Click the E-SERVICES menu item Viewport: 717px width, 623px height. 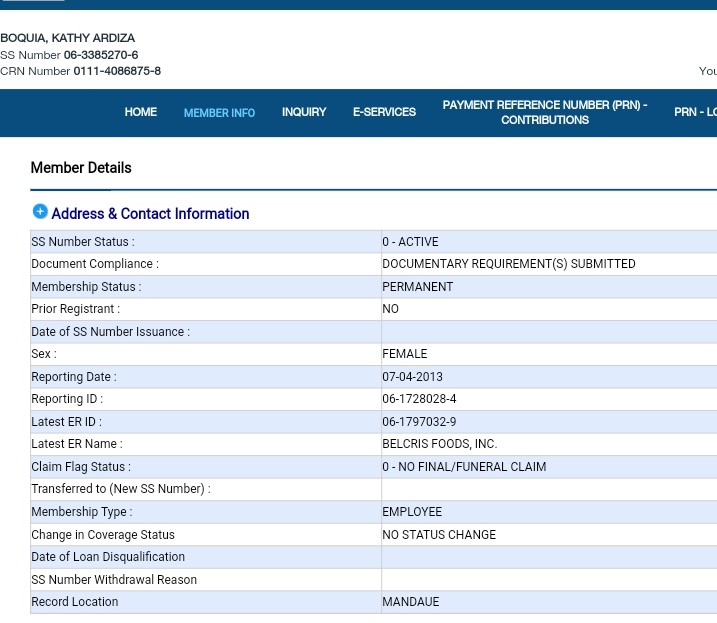(x=384, y=112)
